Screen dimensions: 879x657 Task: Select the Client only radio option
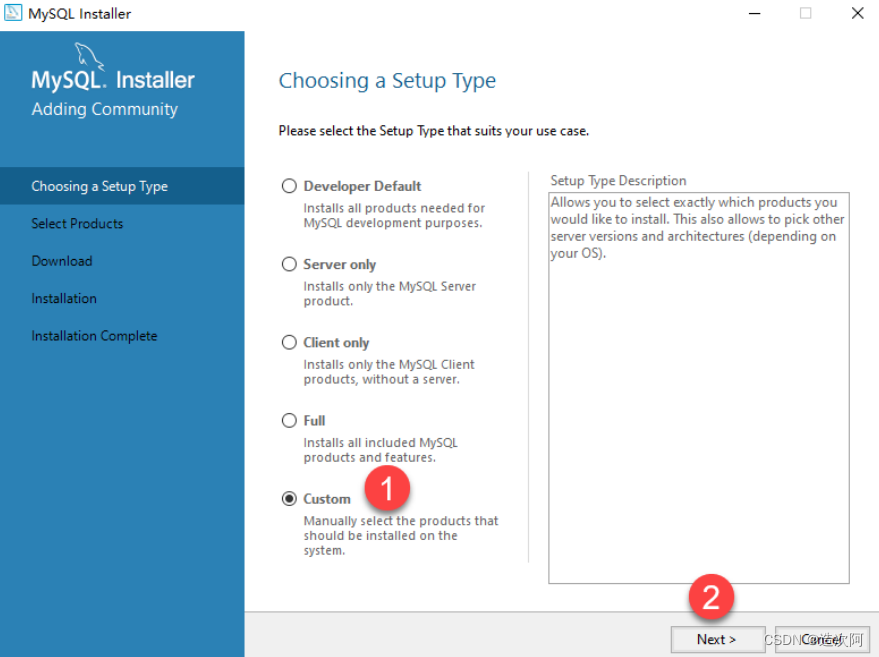[x=289, y=343]
